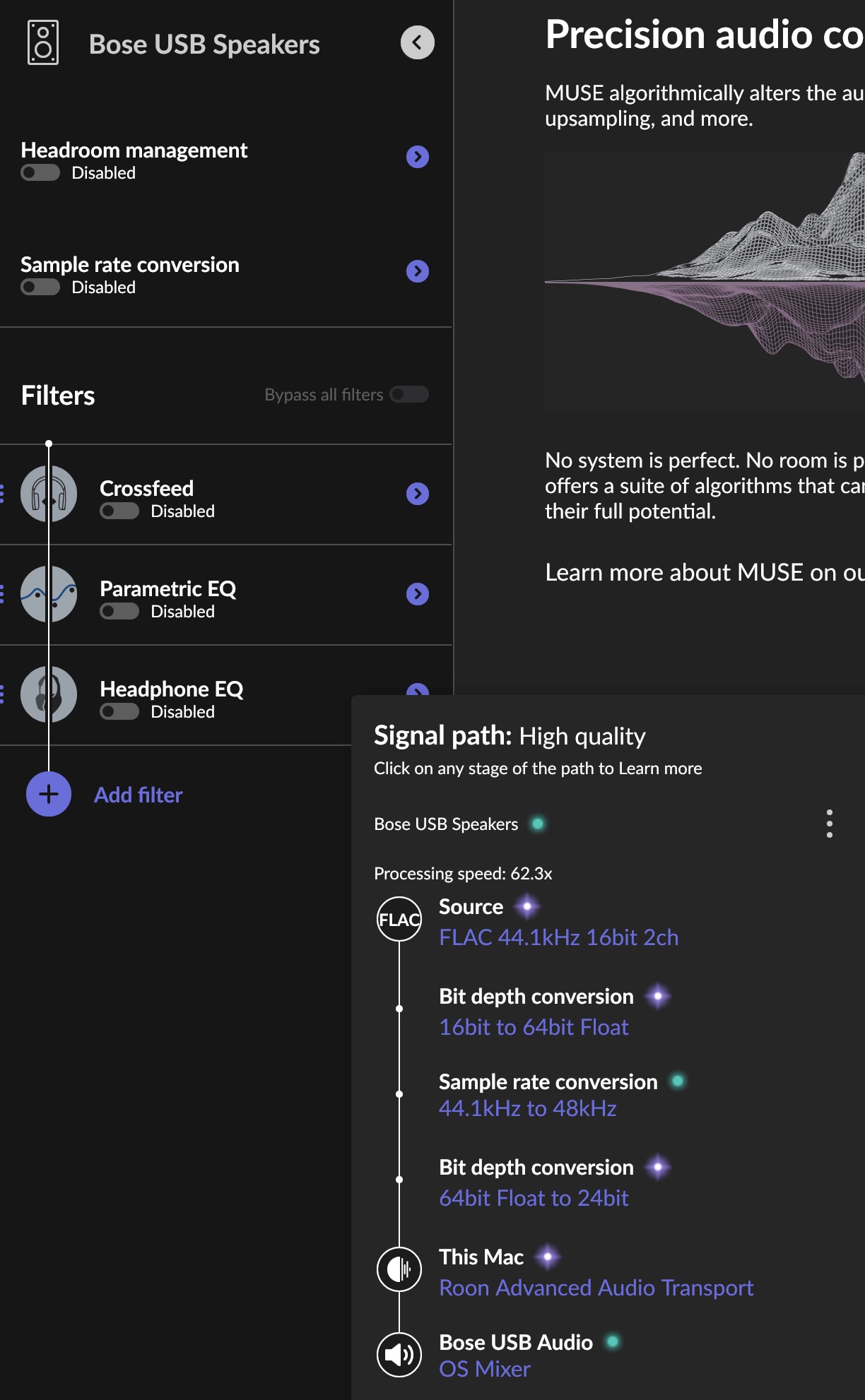
Task: Toggle Bypass all filters switch
Action: [x=409, y=394]
